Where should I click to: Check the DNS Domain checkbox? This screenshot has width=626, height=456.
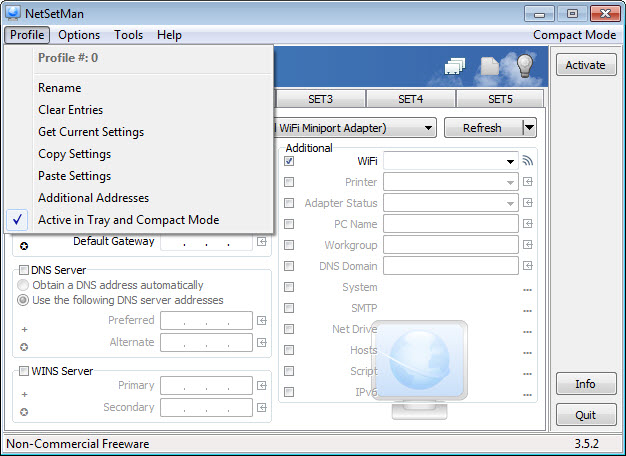point(289,266)
